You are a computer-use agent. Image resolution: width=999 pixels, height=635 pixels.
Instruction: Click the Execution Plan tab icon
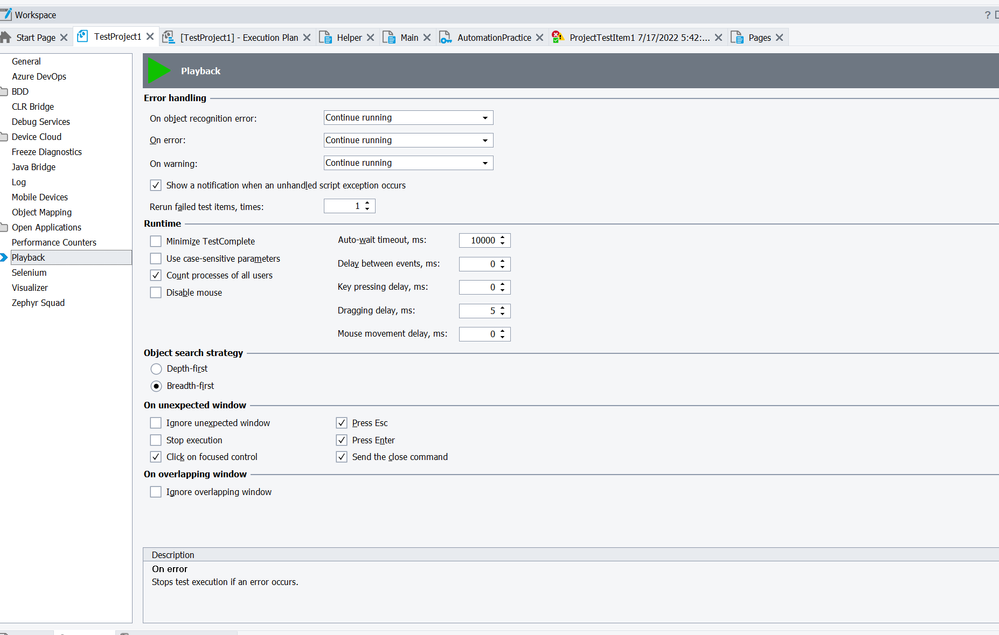coord(169,37)
